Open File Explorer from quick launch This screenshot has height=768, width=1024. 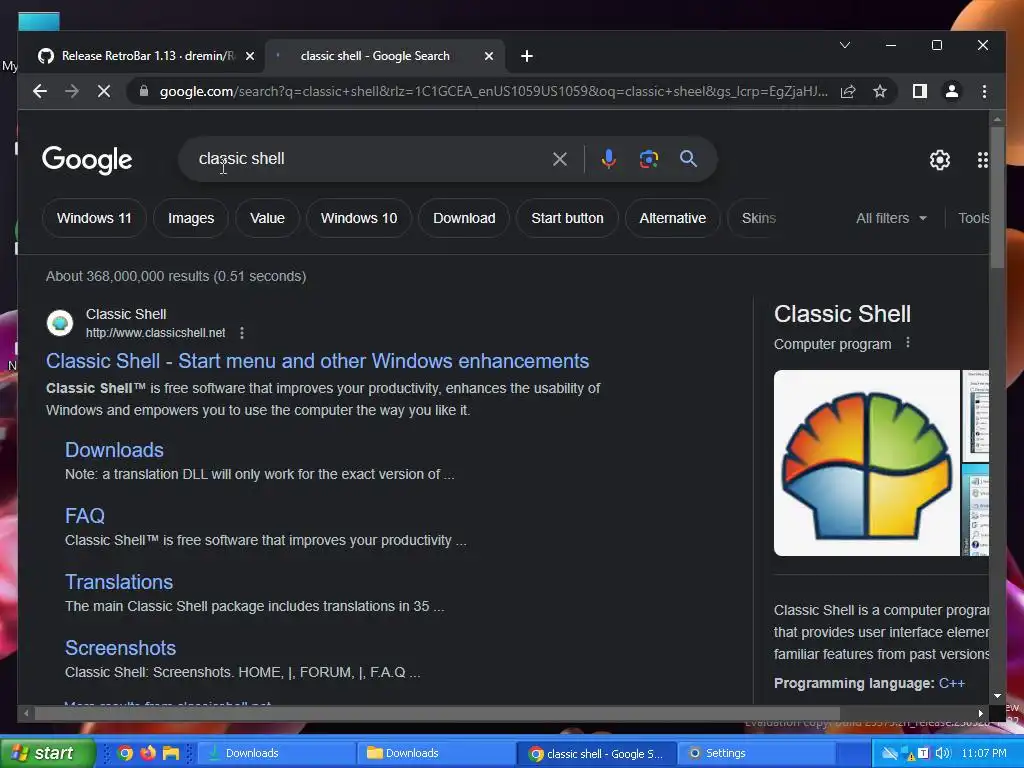coord(171,753)
